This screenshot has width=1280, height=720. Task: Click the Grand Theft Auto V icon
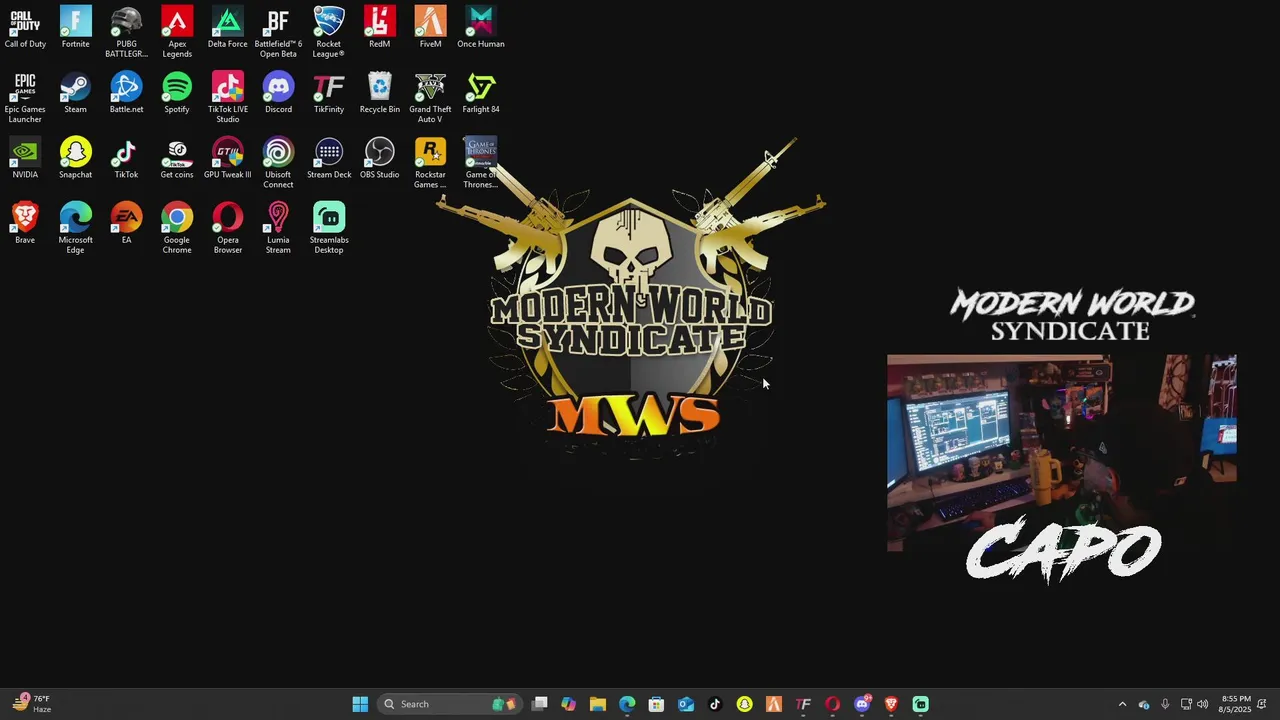coord(430,98)
